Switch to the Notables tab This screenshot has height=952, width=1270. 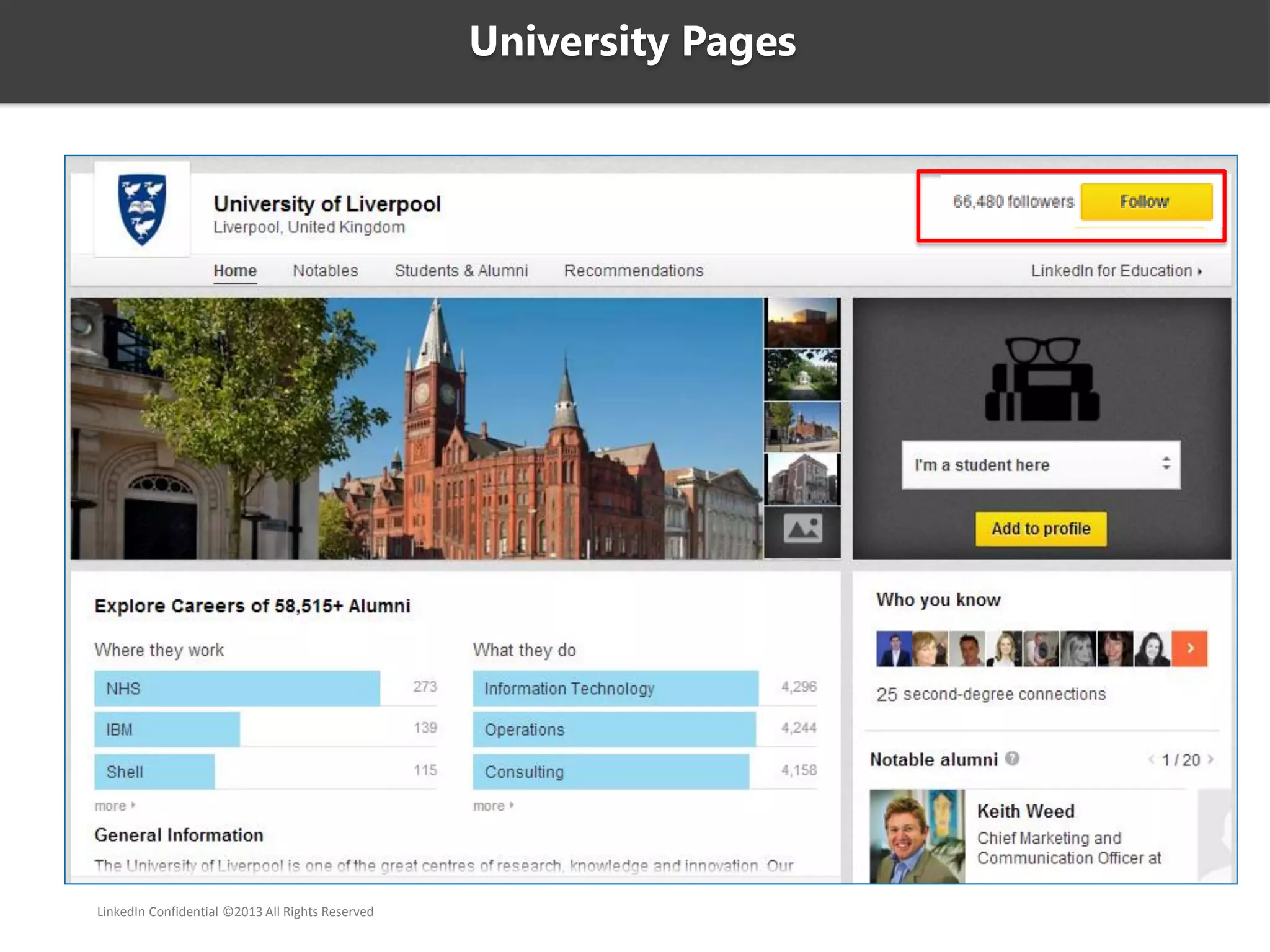click(x=326, y=271)
